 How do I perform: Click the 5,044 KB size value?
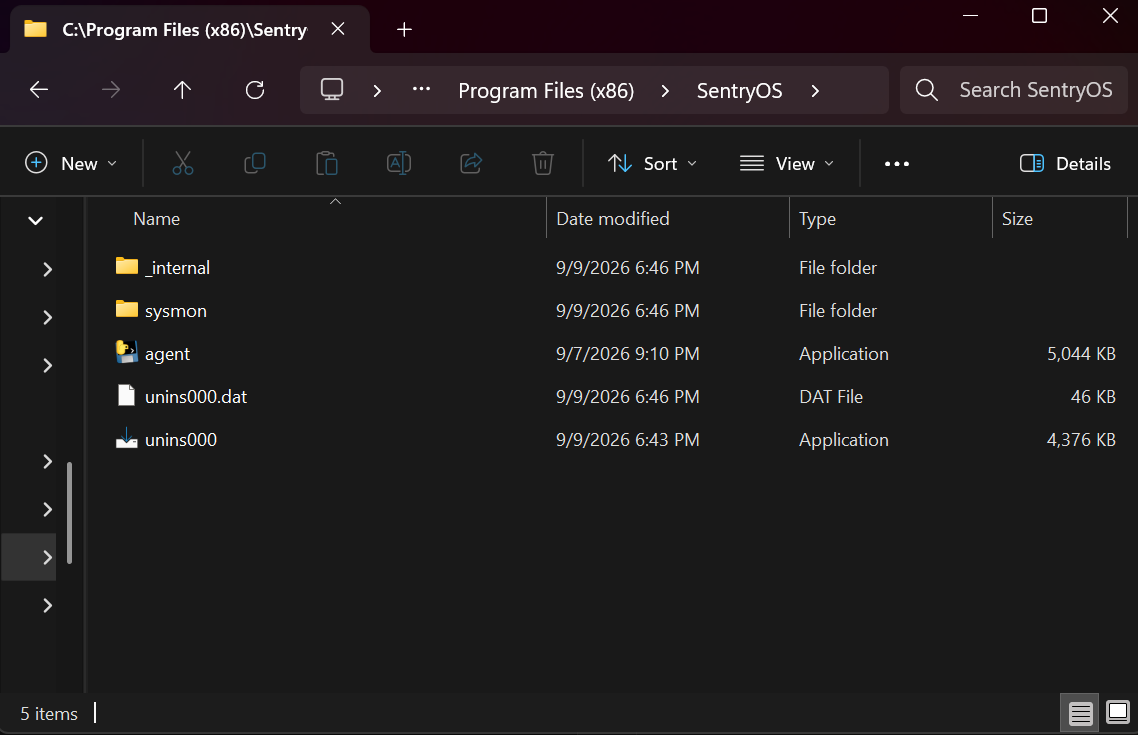(x=1081, y=353)
